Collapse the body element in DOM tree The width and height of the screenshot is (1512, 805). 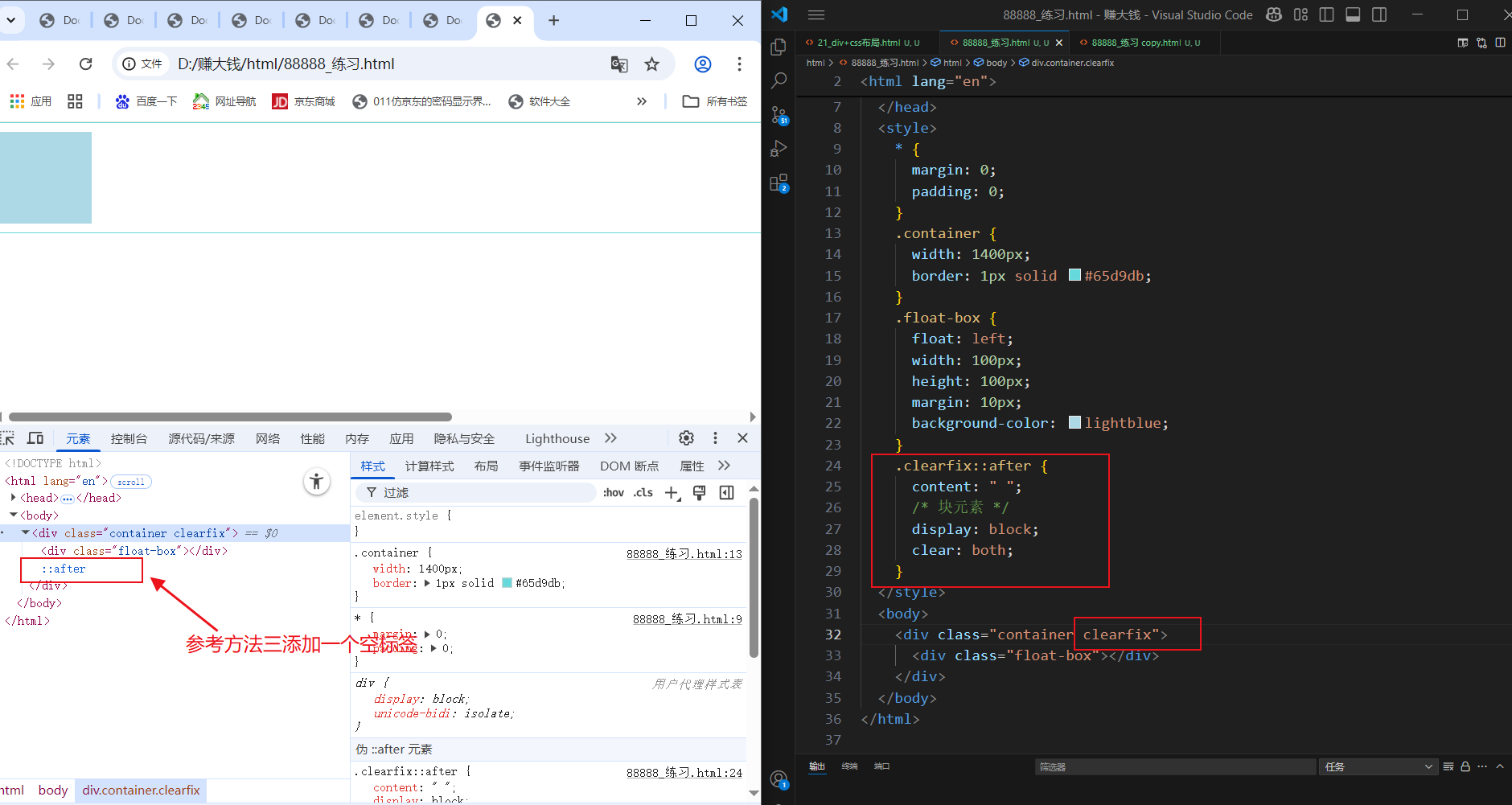pyautogui.click(x=14, y=515)
